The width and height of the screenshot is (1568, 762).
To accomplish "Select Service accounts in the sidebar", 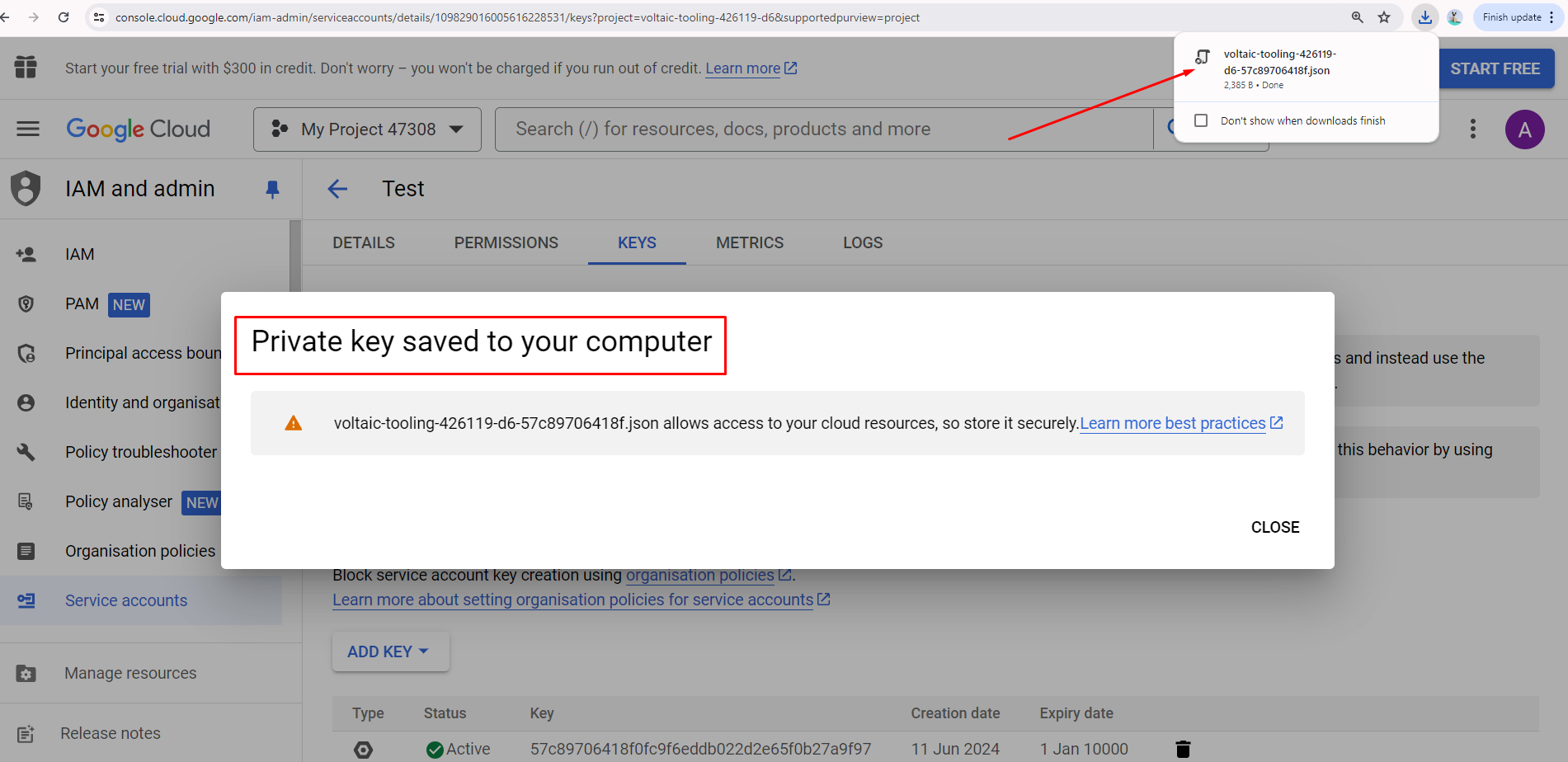I will [x=126, y=600].
